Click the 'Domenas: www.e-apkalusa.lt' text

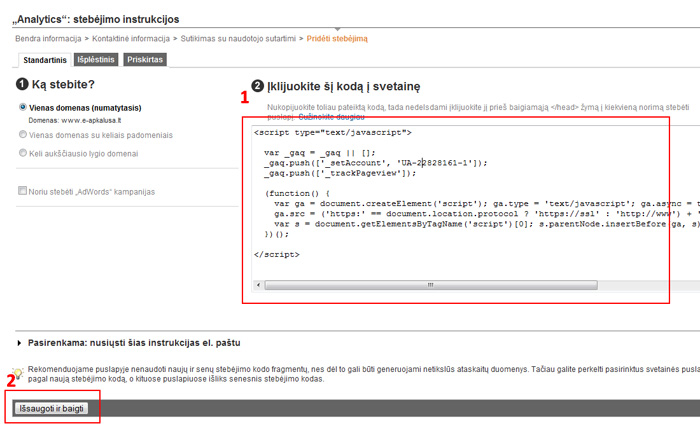click(x=75, y=121)
